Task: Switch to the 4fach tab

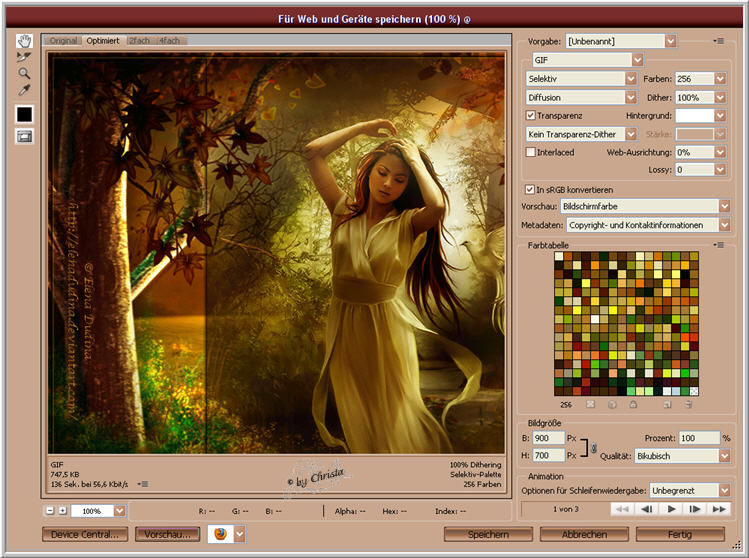Action: [x=170, y=41]
